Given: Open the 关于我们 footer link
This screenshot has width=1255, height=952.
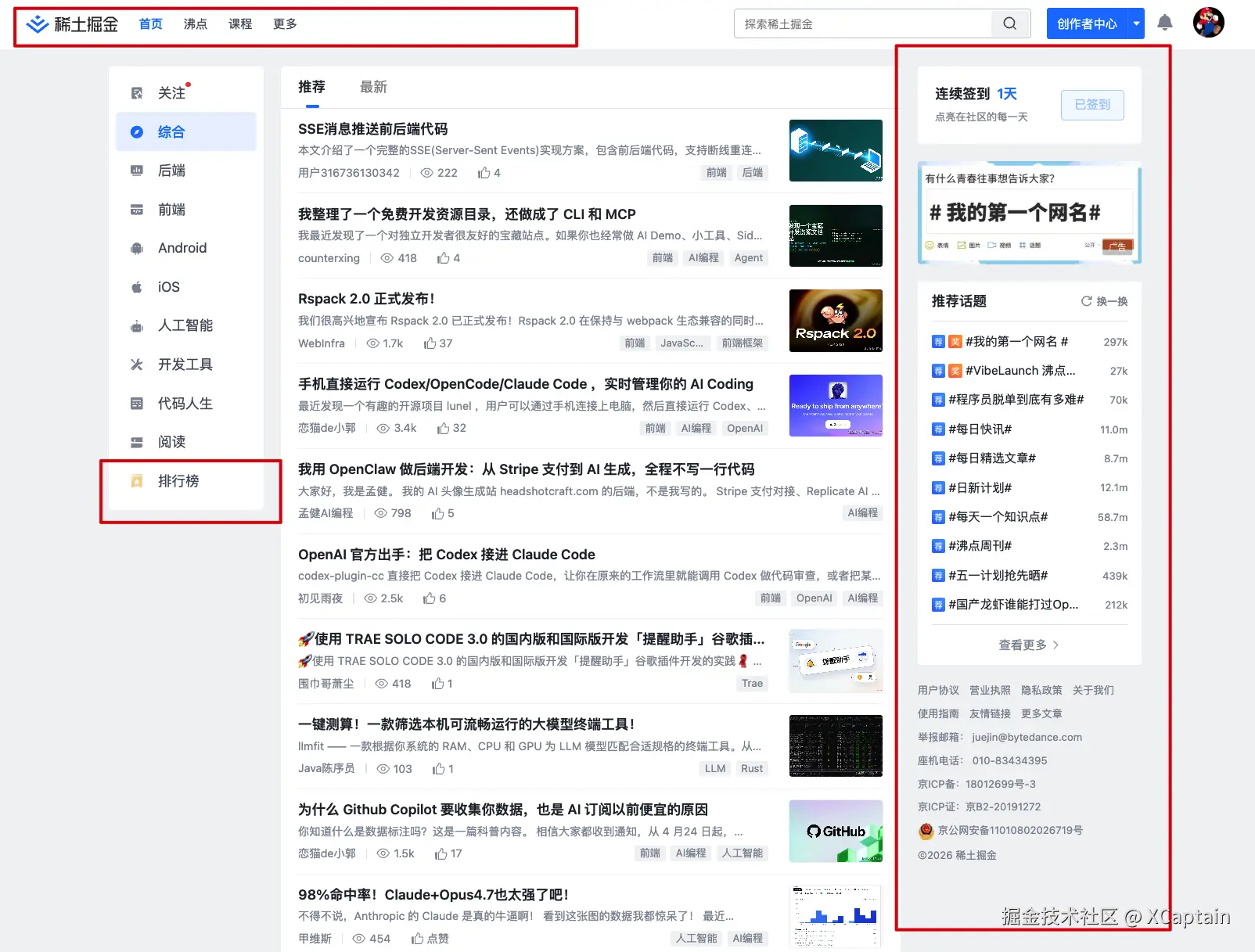Looking at the screenshot, I should click(1093, 690).
